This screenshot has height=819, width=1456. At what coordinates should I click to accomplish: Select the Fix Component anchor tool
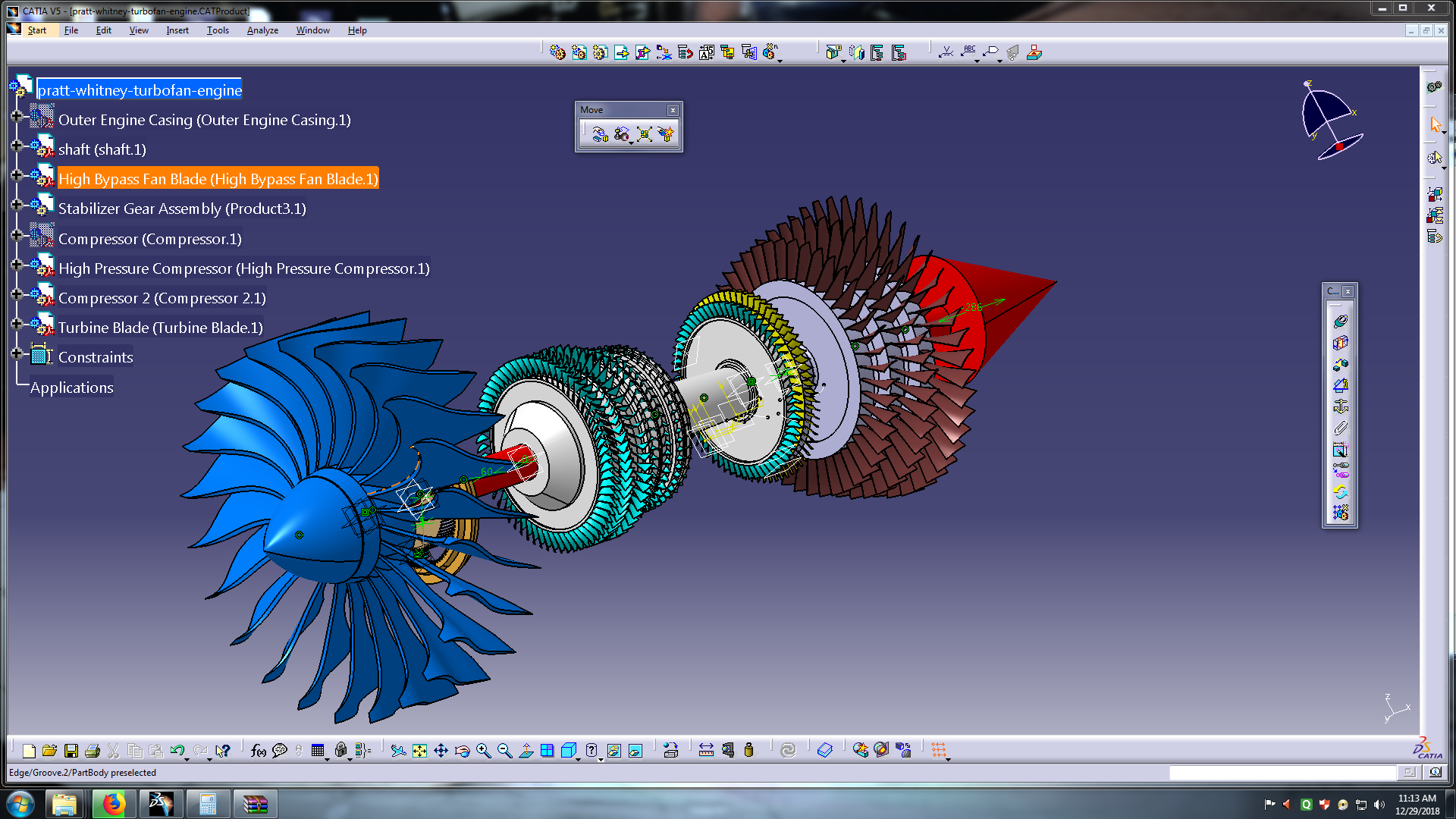pyautogui.click(x=1340, y=406)
